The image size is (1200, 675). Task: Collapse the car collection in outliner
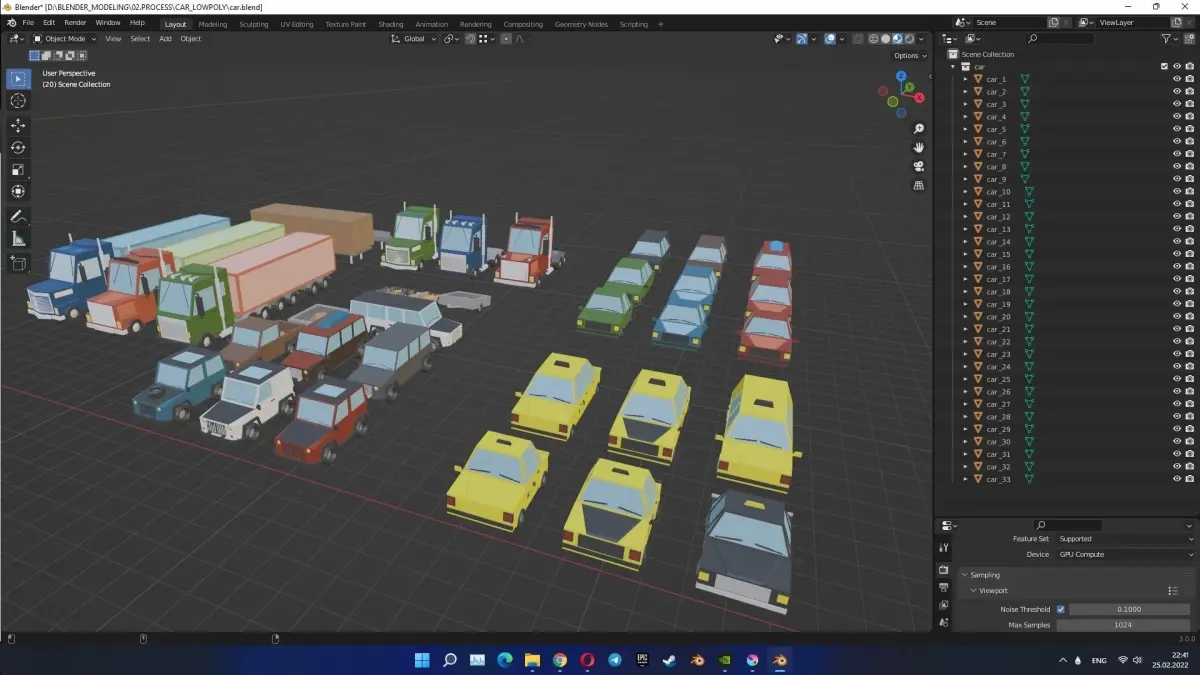coord(953,67)
